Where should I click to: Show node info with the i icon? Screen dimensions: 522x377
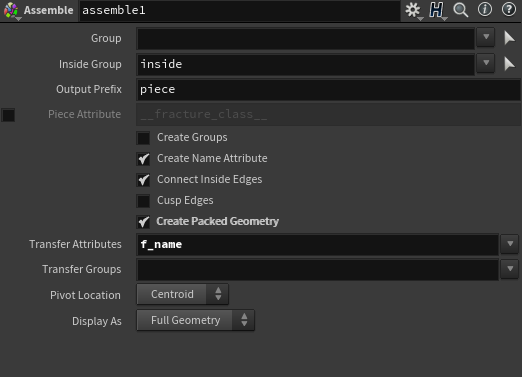485,9
